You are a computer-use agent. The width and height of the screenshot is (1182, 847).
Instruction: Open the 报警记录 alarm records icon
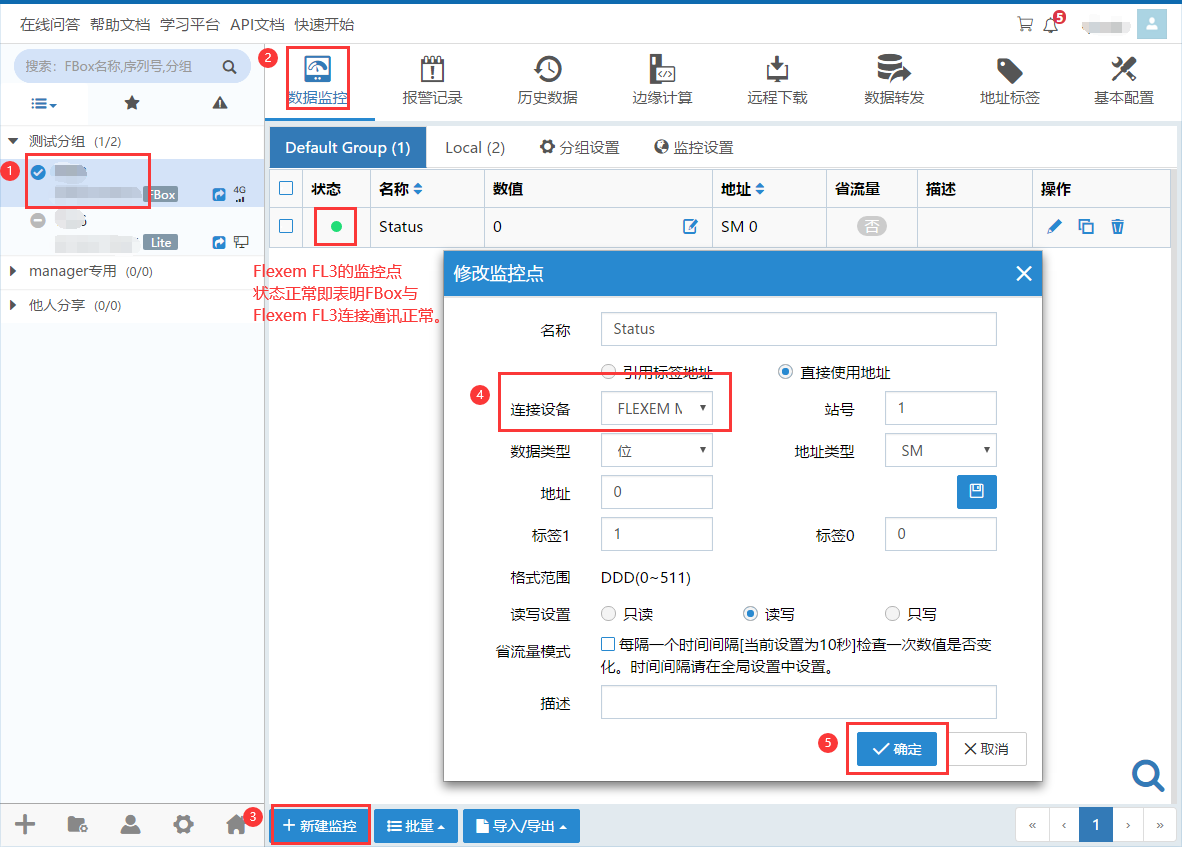[x=432, y=70]
